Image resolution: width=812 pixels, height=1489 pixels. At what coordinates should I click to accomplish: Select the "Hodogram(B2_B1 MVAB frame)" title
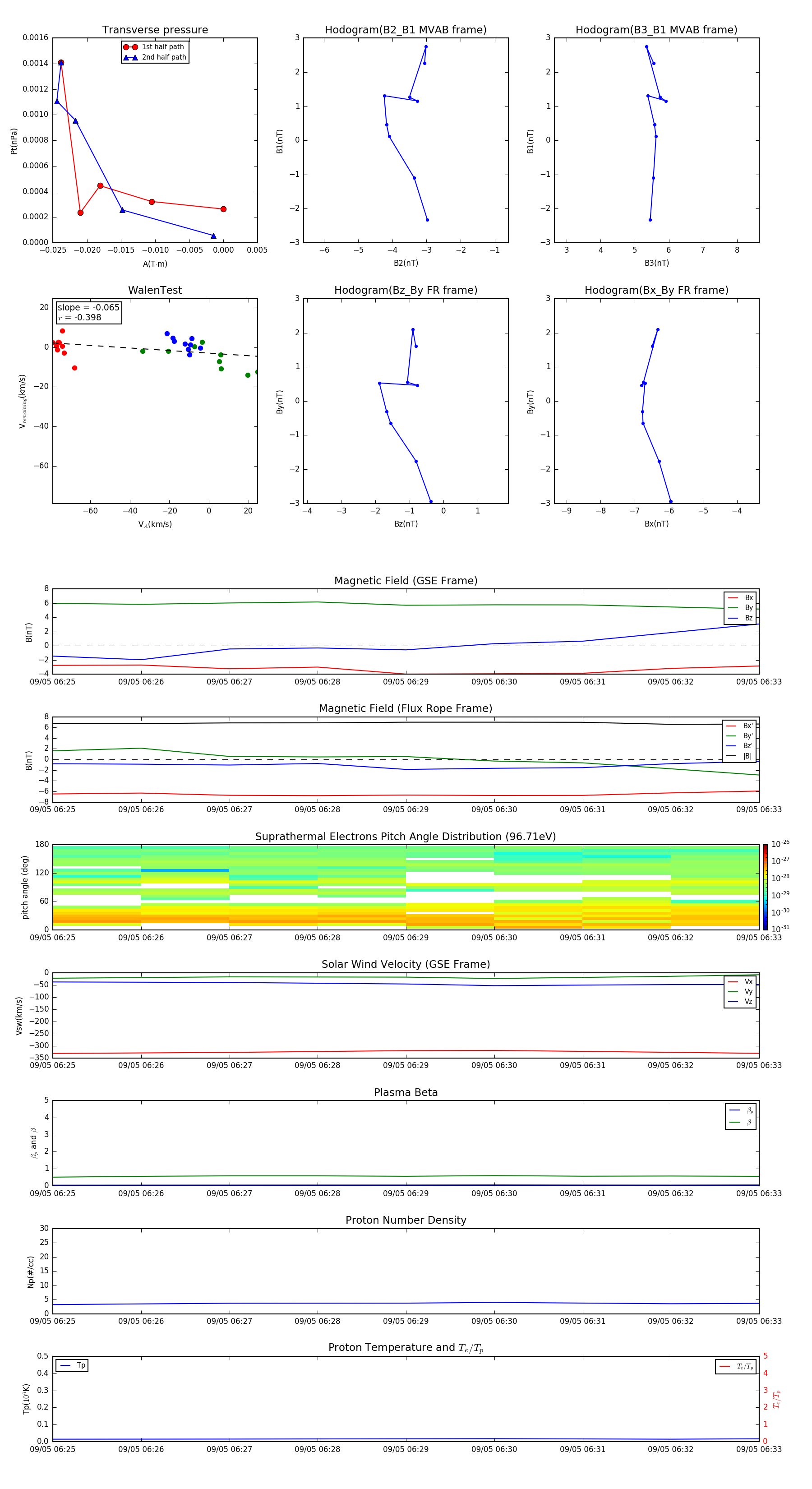pos(406,30)
